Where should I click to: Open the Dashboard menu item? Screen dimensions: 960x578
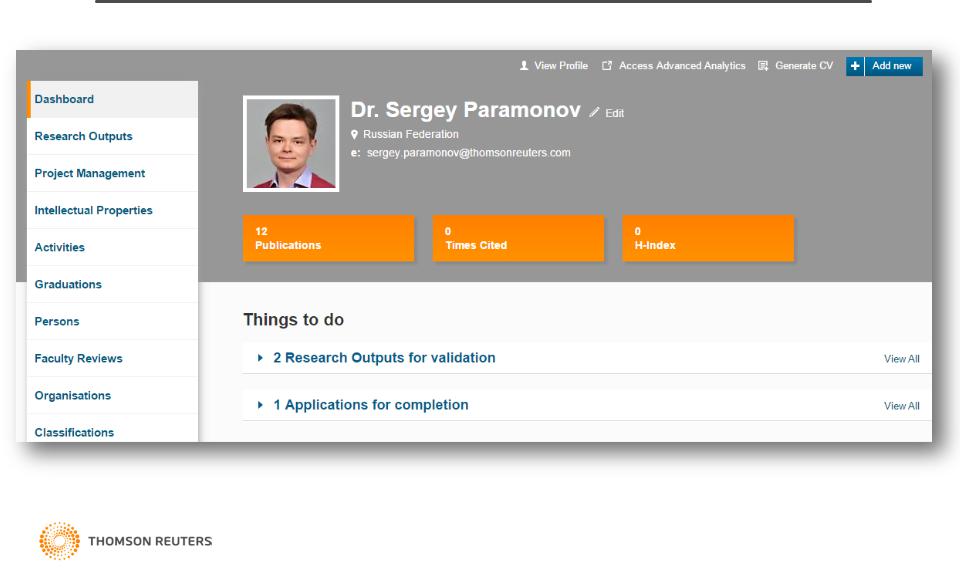tap(64, 99)
